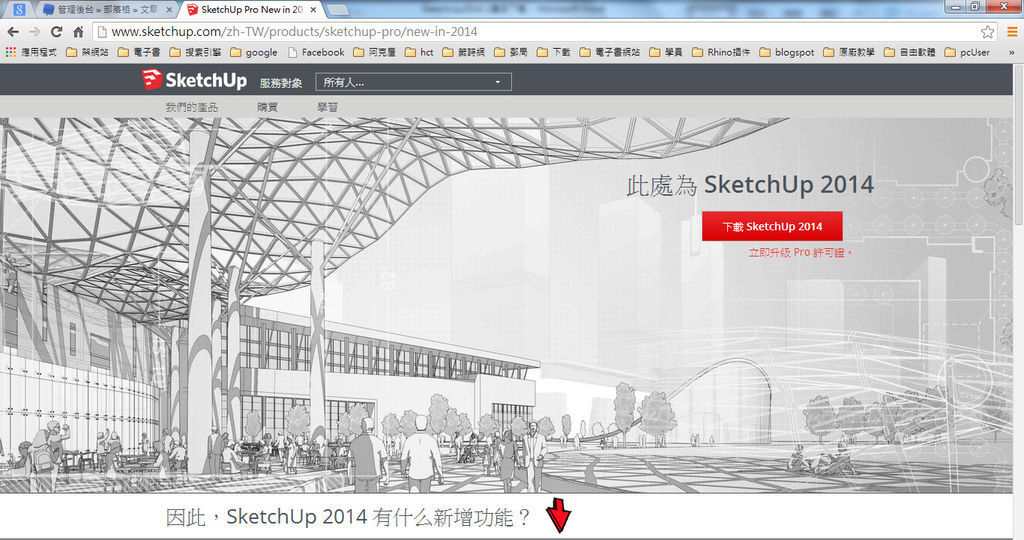Follow the 立即升級 Pro 許可證 link

pyautogui.click(x=800, y=253)
